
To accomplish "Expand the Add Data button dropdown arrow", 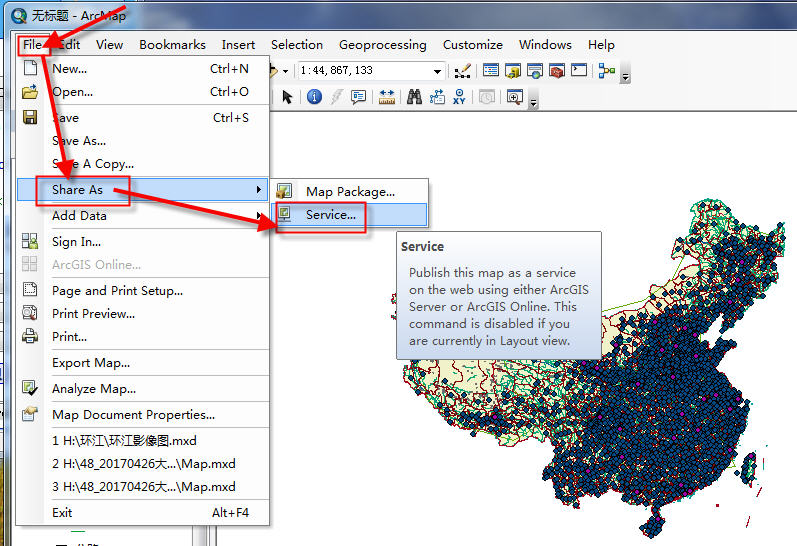I will click(285, 71).
